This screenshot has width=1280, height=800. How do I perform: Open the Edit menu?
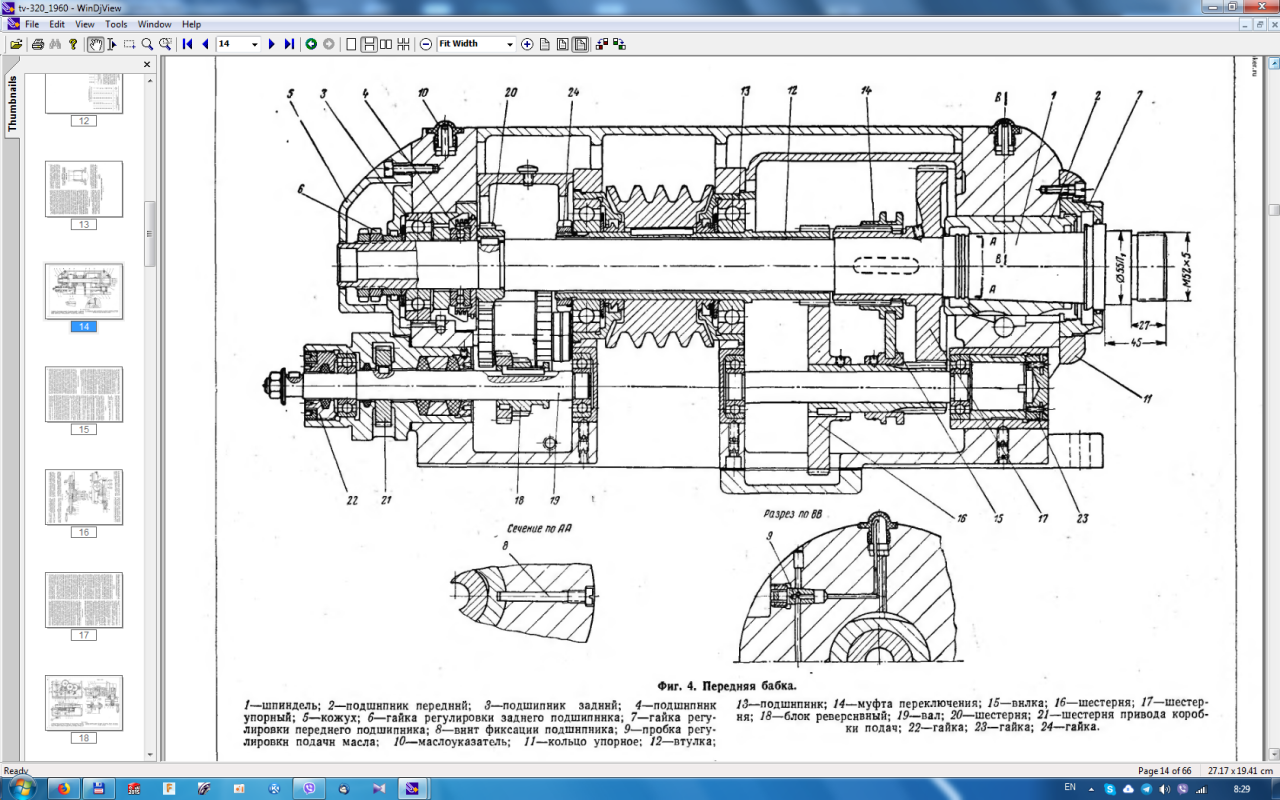[x=57, y=24]
